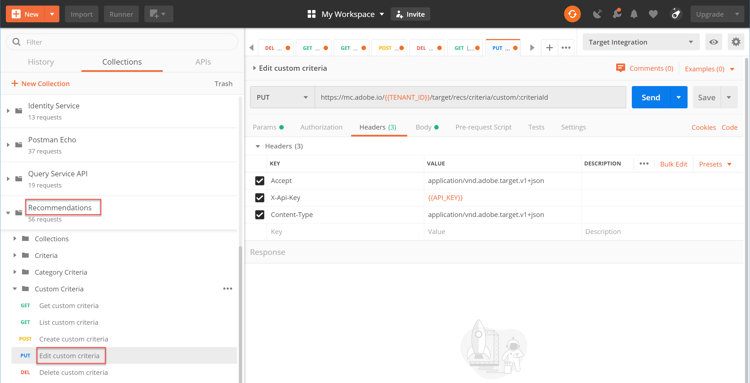Open the Presets dropdown
The height and width of the screenshot is (383, 750).
715,164
